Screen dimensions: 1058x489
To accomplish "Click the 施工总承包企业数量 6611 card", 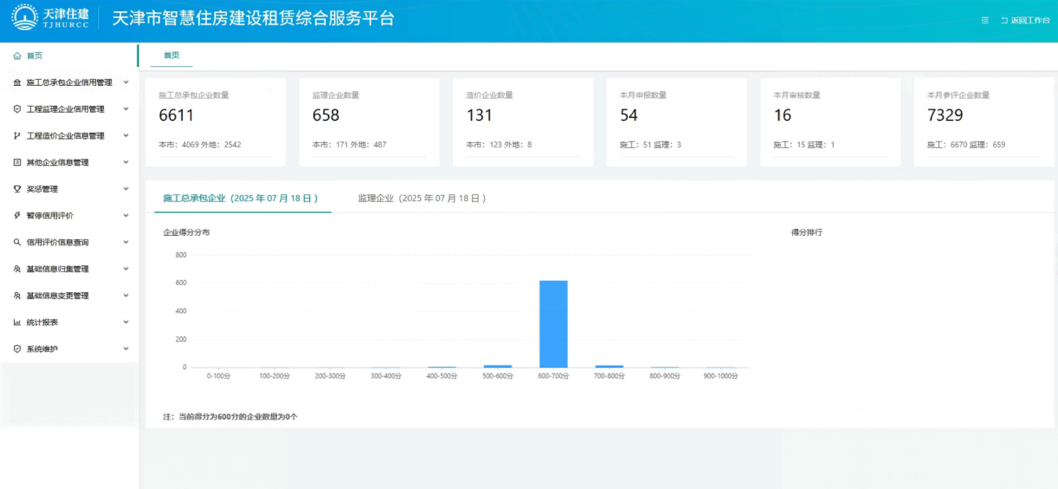I will (215, 122).
